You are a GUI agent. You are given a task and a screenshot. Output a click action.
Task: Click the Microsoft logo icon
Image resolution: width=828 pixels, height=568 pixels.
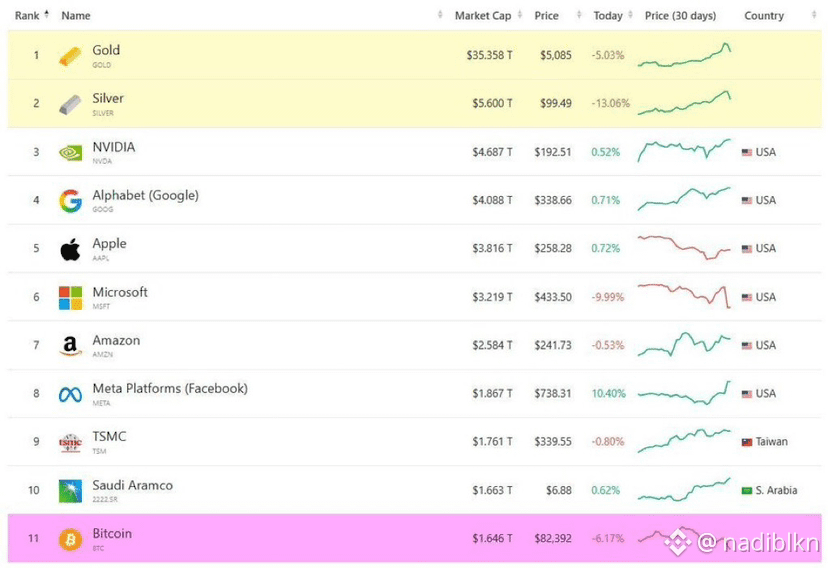70,298
